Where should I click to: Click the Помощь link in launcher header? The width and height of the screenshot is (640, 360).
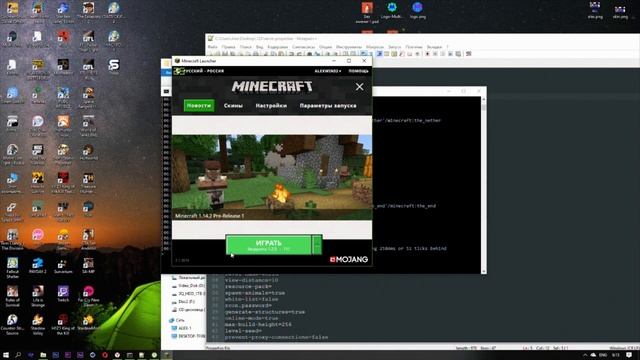[358, 71]
